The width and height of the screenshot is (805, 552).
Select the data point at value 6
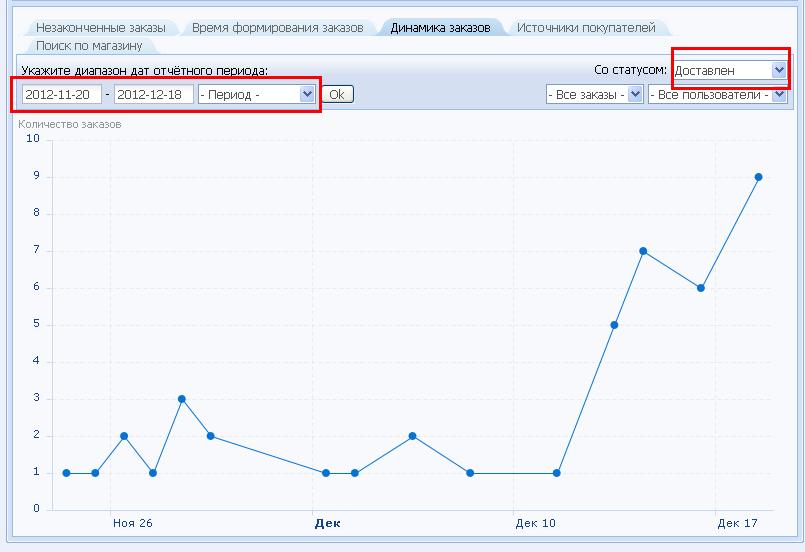coord(701,288)
